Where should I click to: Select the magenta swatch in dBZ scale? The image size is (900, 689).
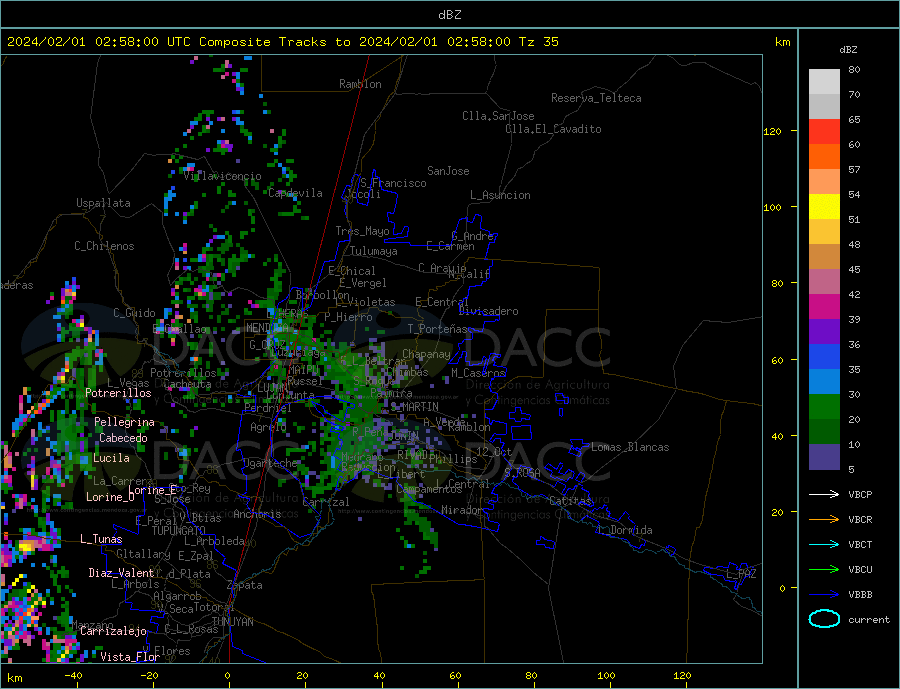click(824, 307)
